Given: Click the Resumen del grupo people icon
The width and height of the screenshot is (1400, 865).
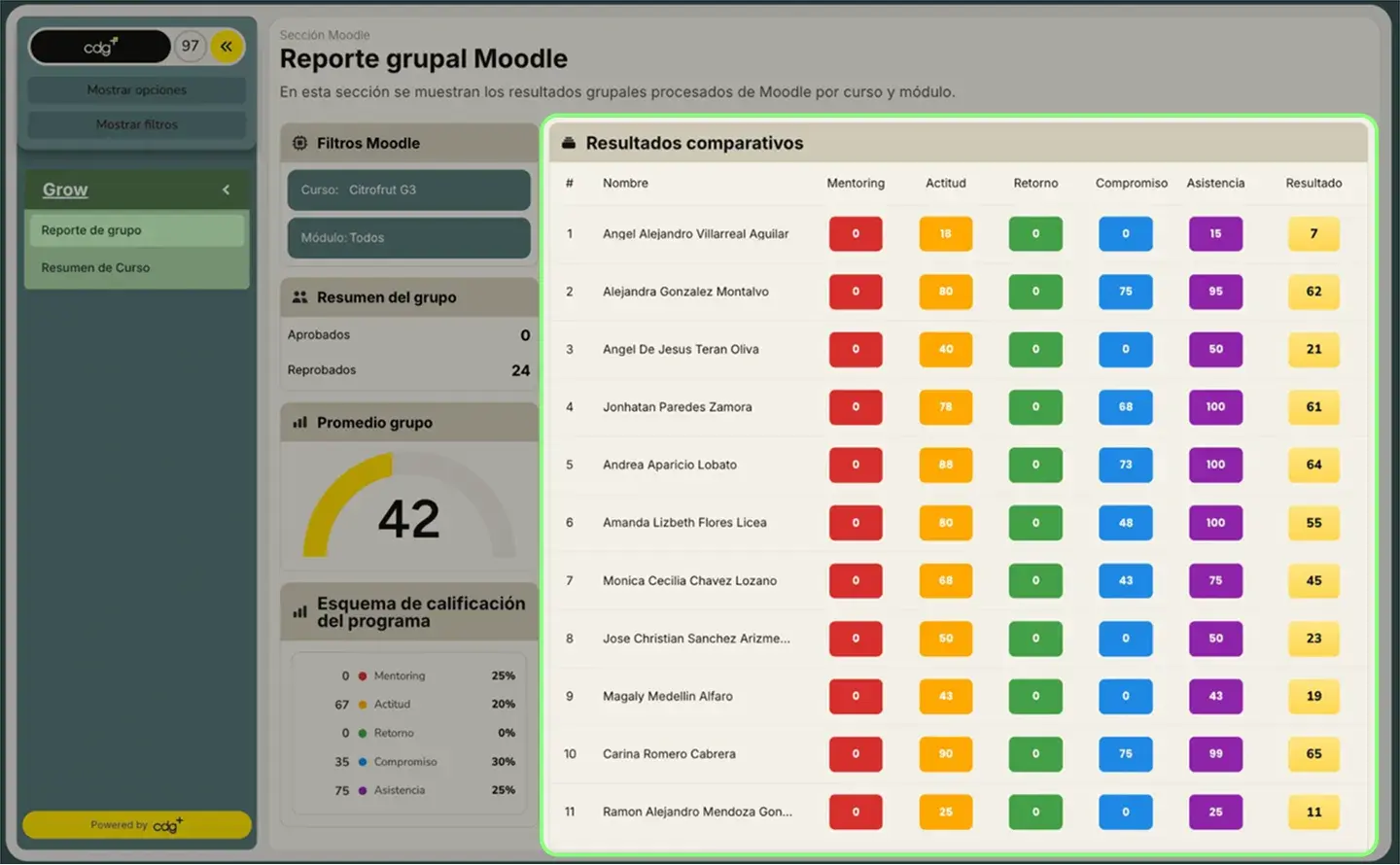Looking at the screenshot, I should (299, 297).
